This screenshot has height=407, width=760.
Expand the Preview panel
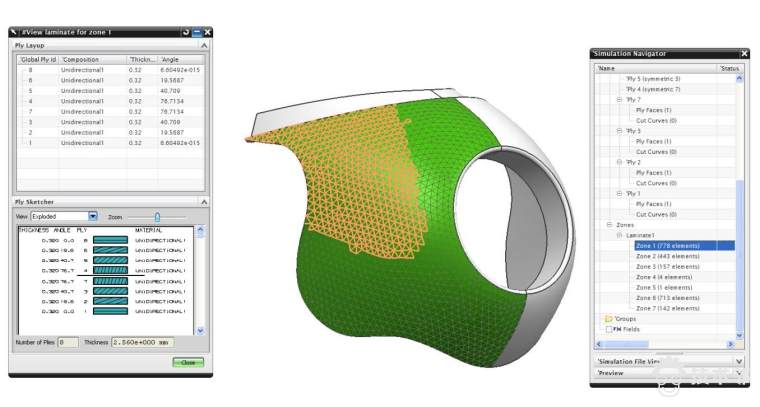[739, 373]
